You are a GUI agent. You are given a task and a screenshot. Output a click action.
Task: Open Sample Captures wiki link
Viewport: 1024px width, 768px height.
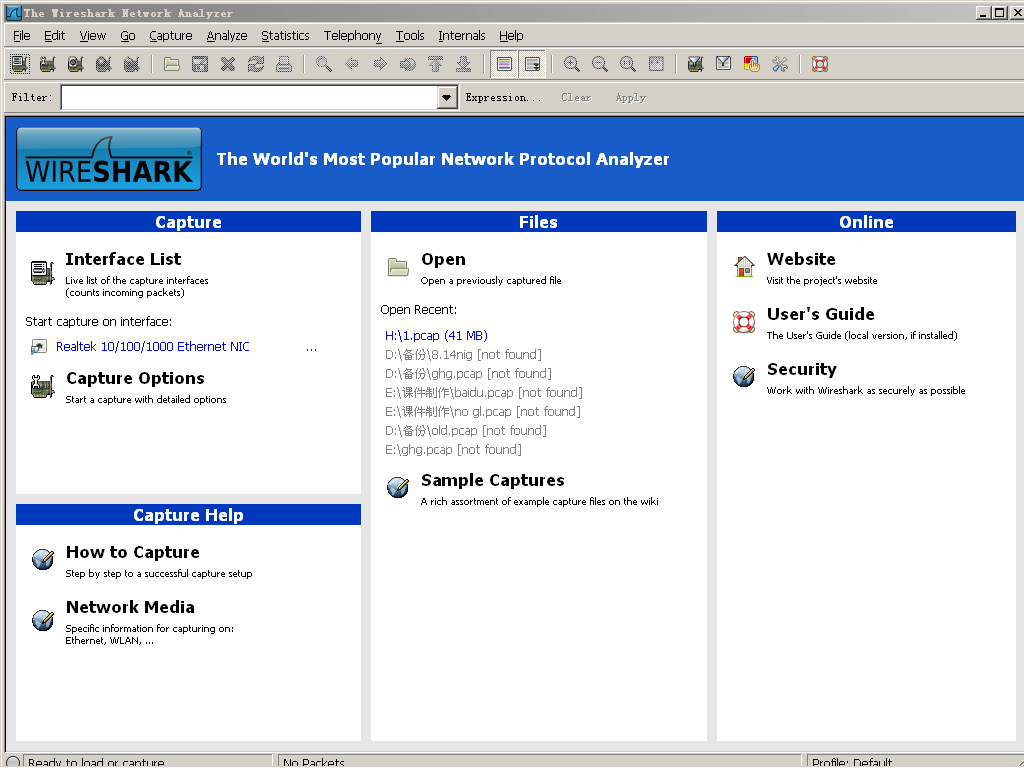[492, 481]
